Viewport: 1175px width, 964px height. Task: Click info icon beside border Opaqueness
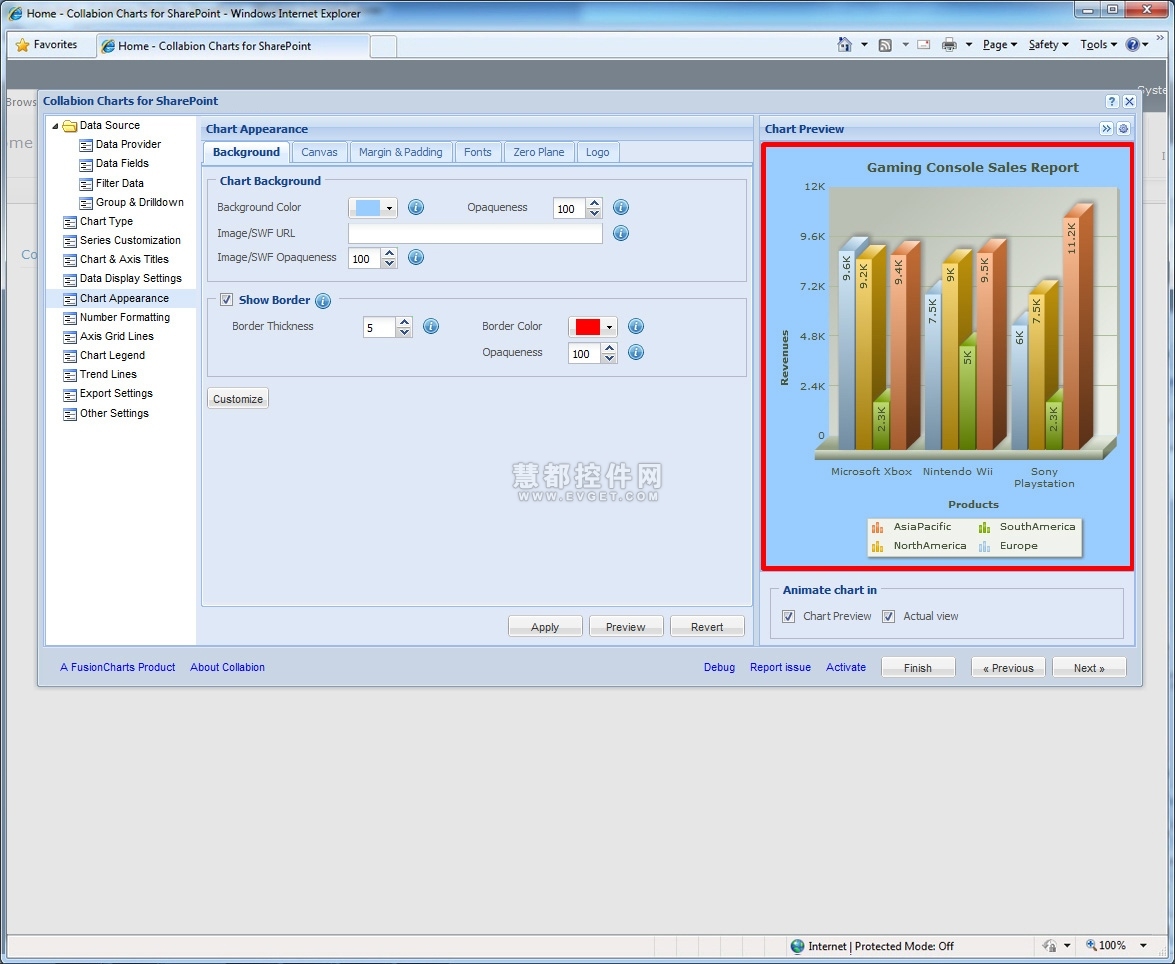pos(635,352)
